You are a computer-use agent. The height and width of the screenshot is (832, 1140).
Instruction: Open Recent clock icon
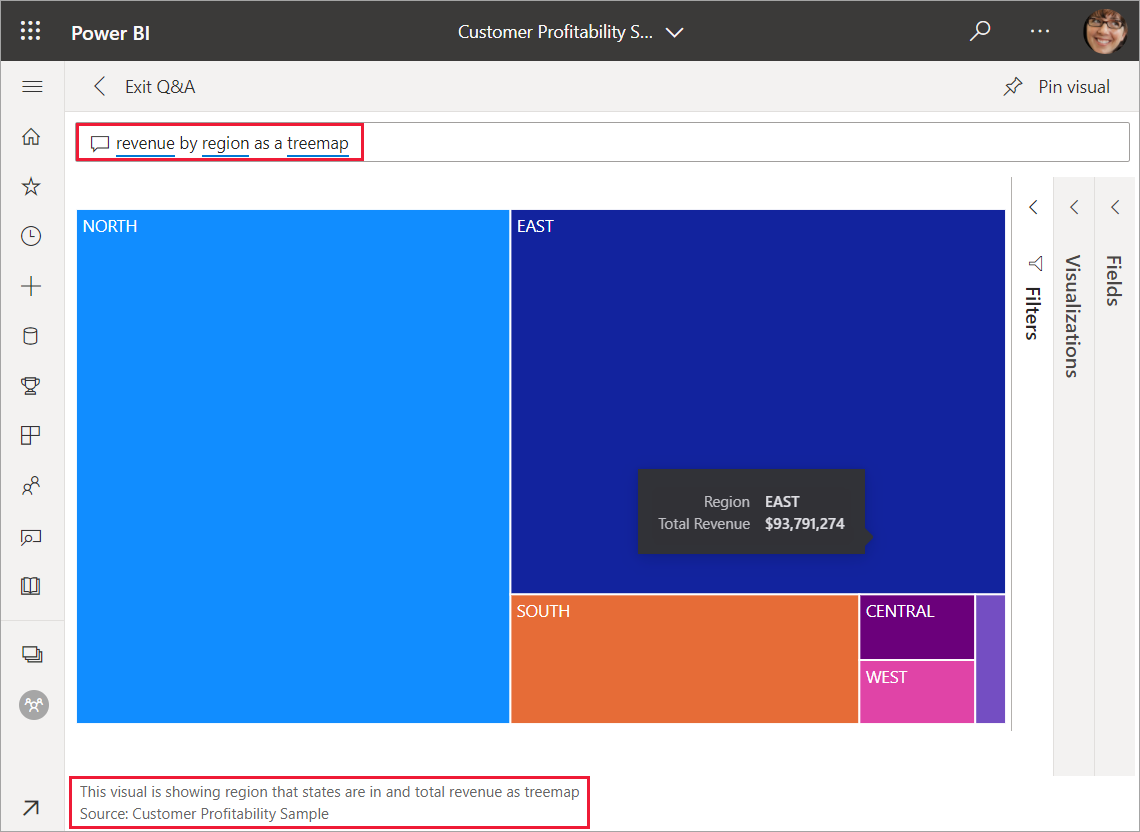(x=31, y=236)
